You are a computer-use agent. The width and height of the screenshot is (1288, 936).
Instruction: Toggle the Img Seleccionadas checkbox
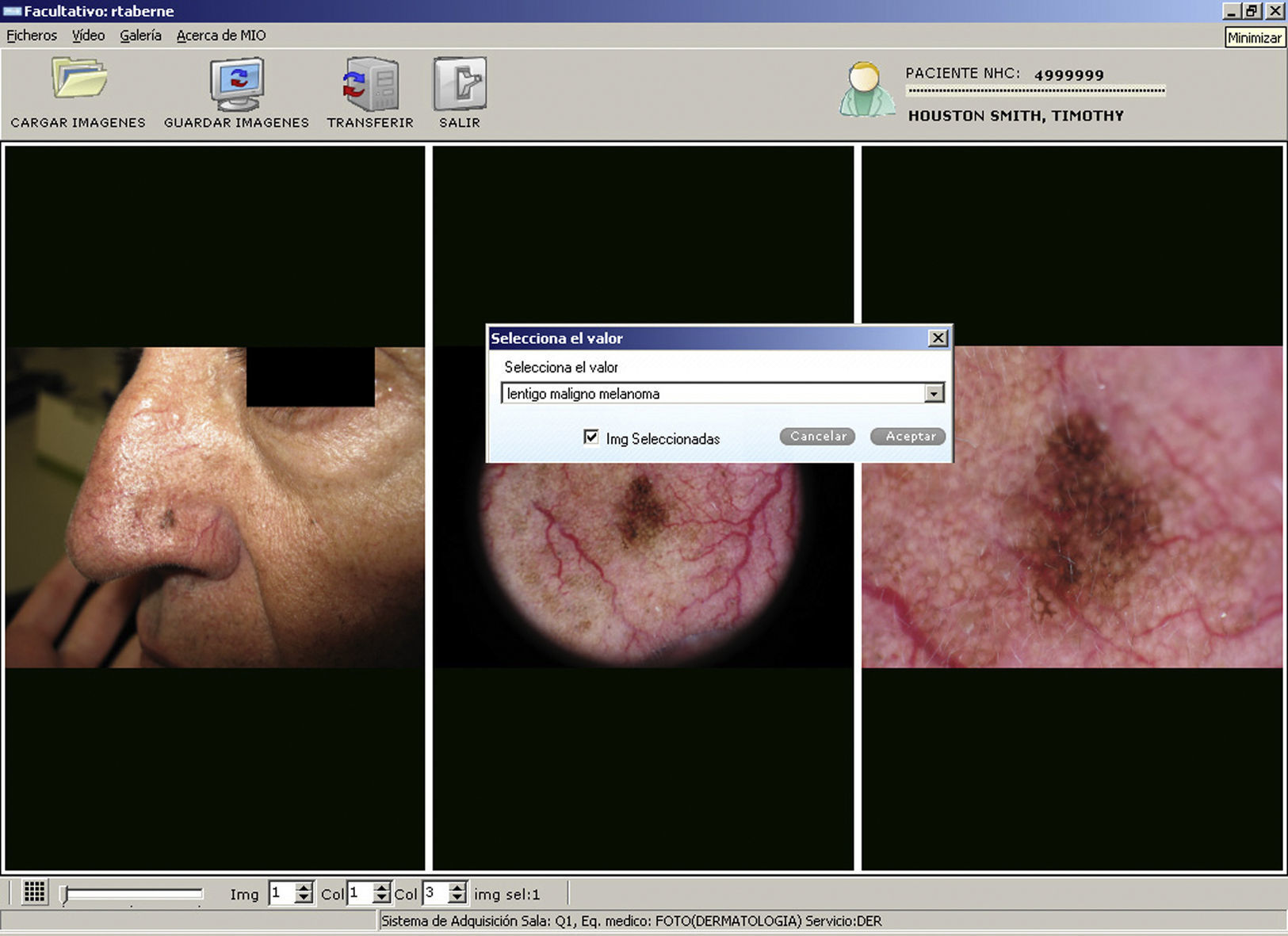(x=591, y=437)
